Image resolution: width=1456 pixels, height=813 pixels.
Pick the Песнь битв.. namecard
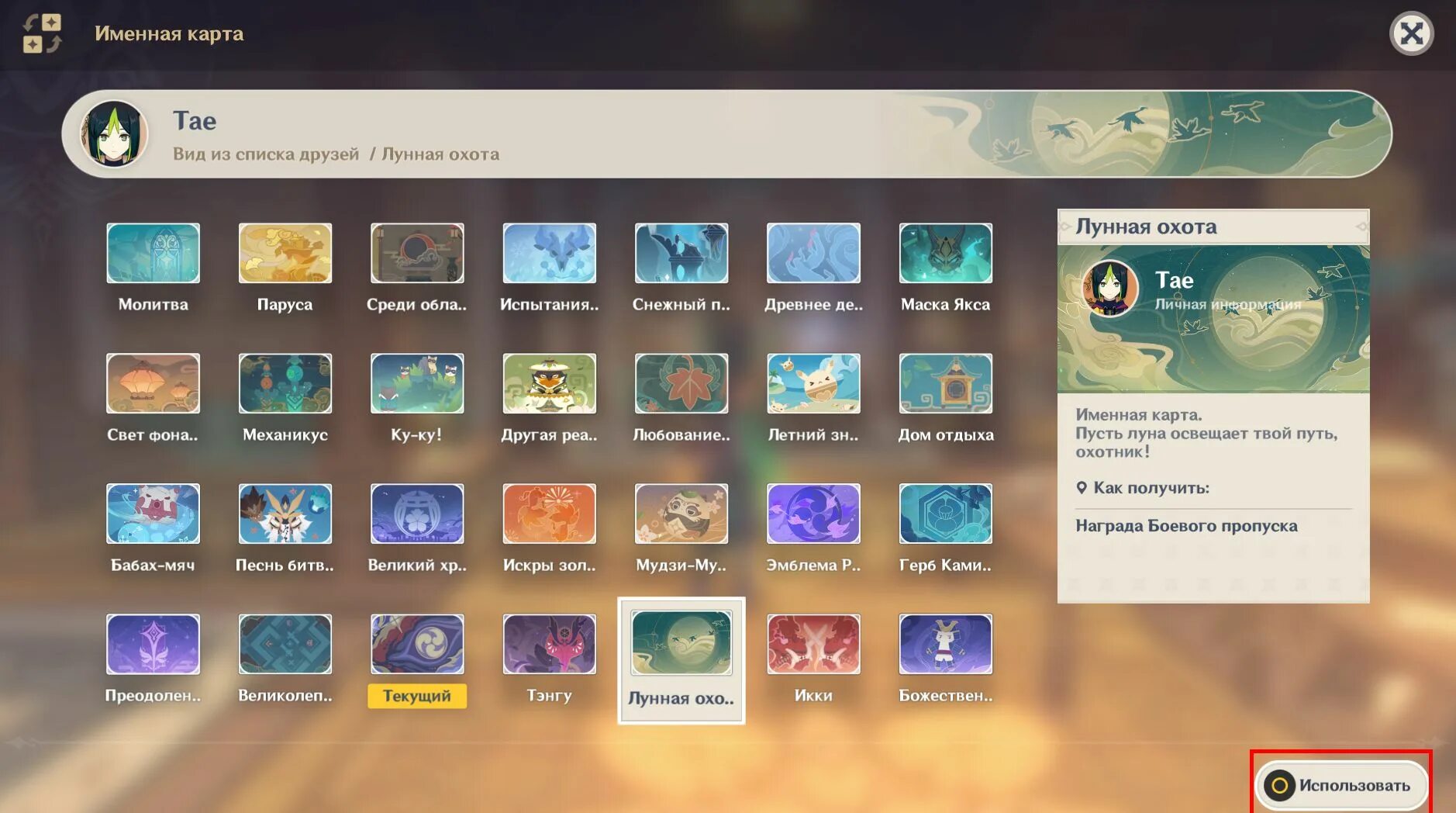285,514
